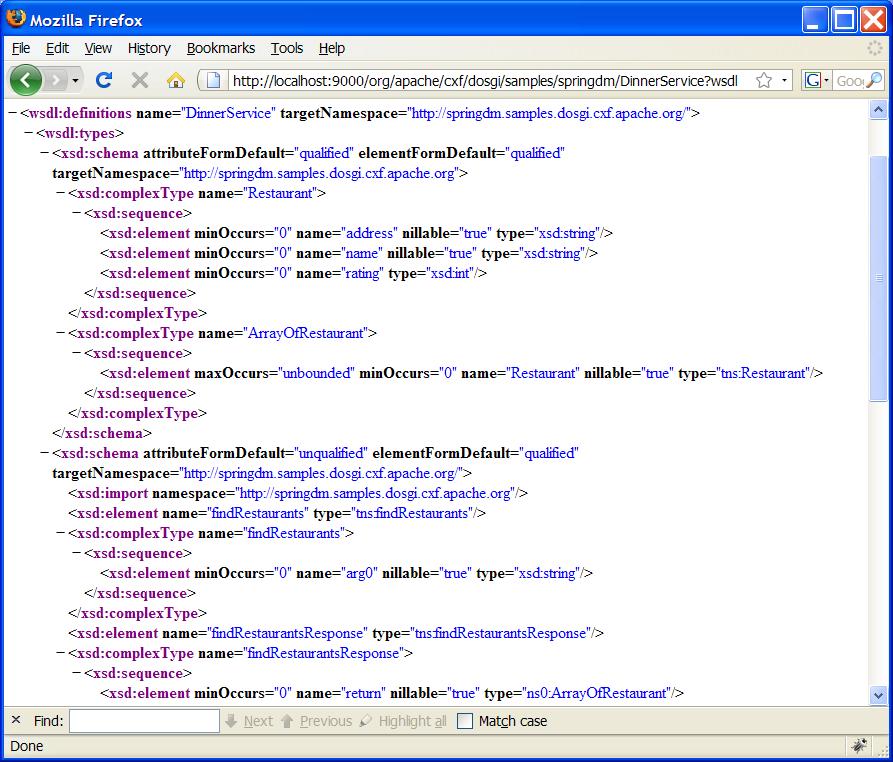Click the search magnifier icon

(x=874, y=80)
